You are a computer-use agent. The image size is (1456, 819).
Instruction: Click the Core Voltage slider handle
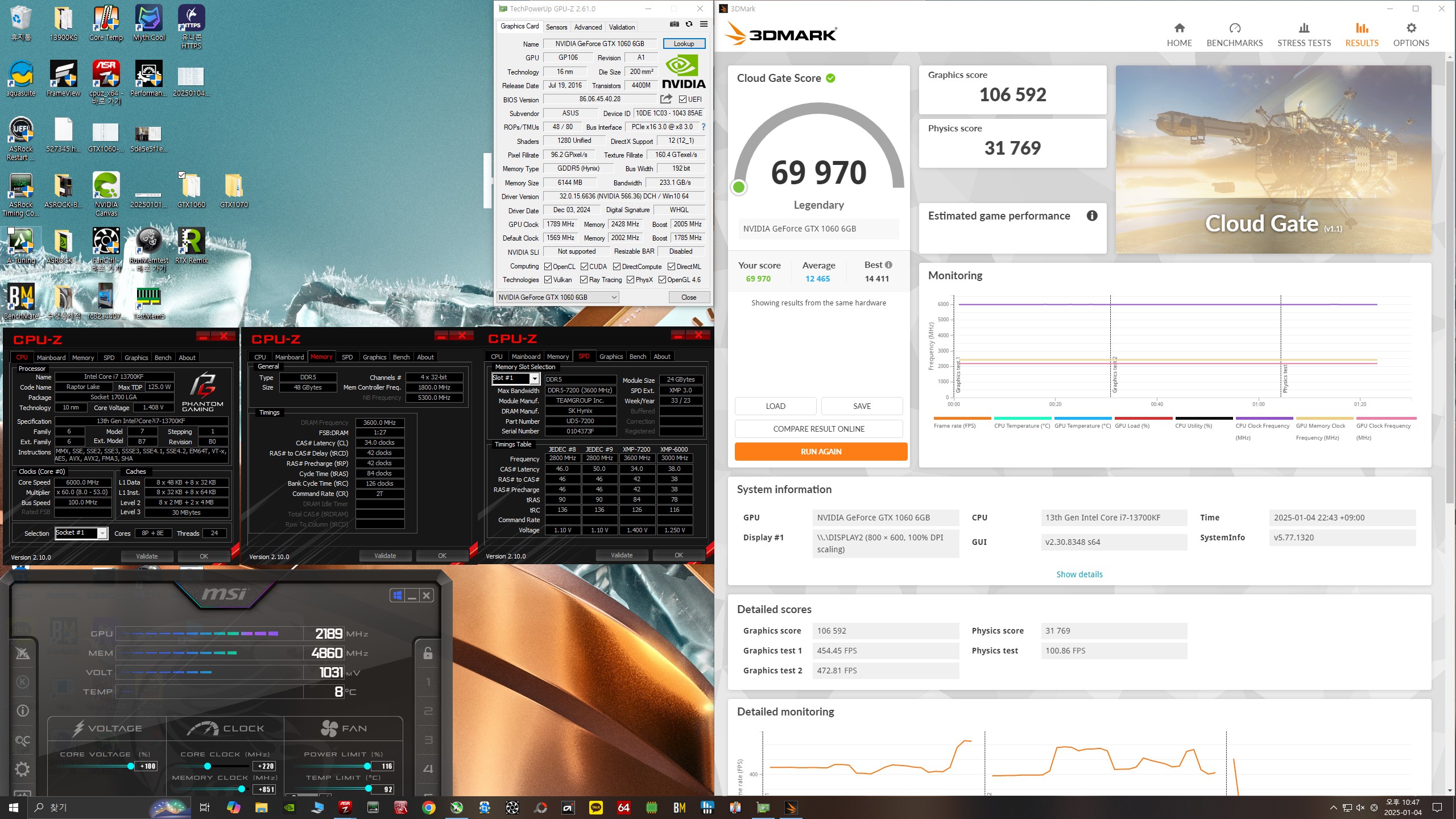pos(131,766)
